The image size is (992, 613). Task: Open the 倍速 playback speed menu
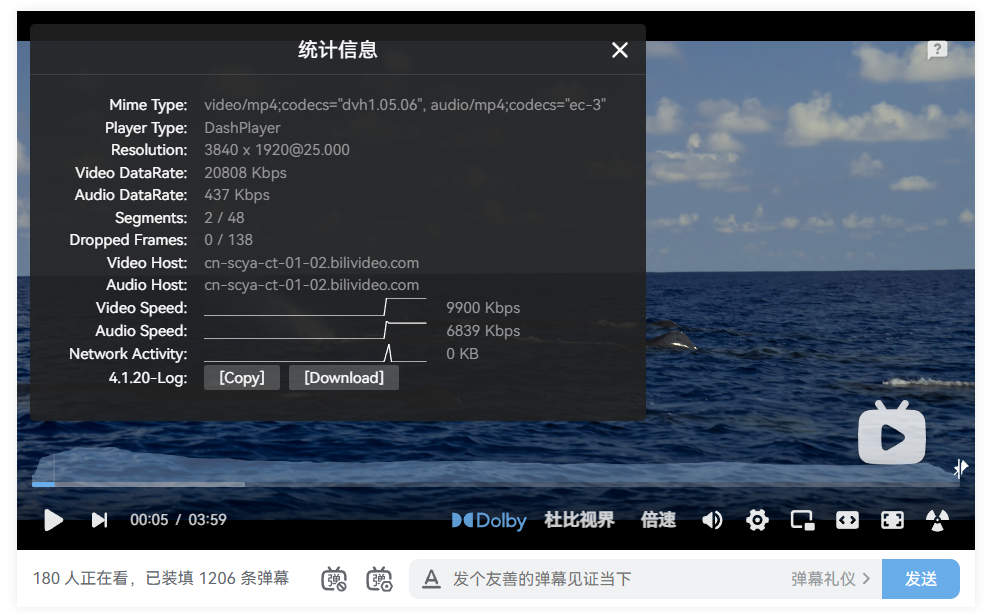click(x=657, y=520)
